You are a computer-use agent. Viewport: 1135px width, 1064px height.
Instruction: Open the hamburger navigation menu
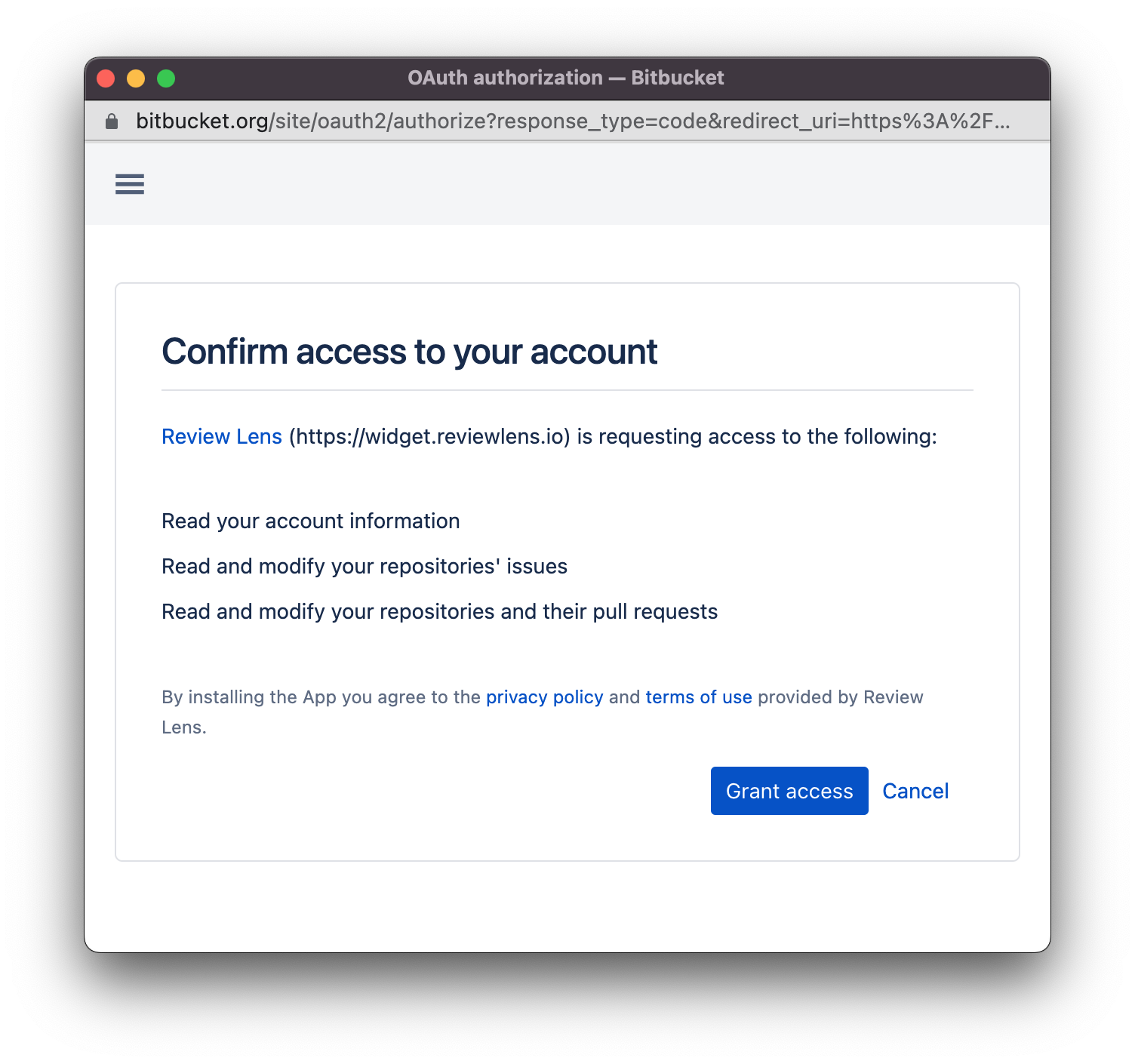pos(130,184)
